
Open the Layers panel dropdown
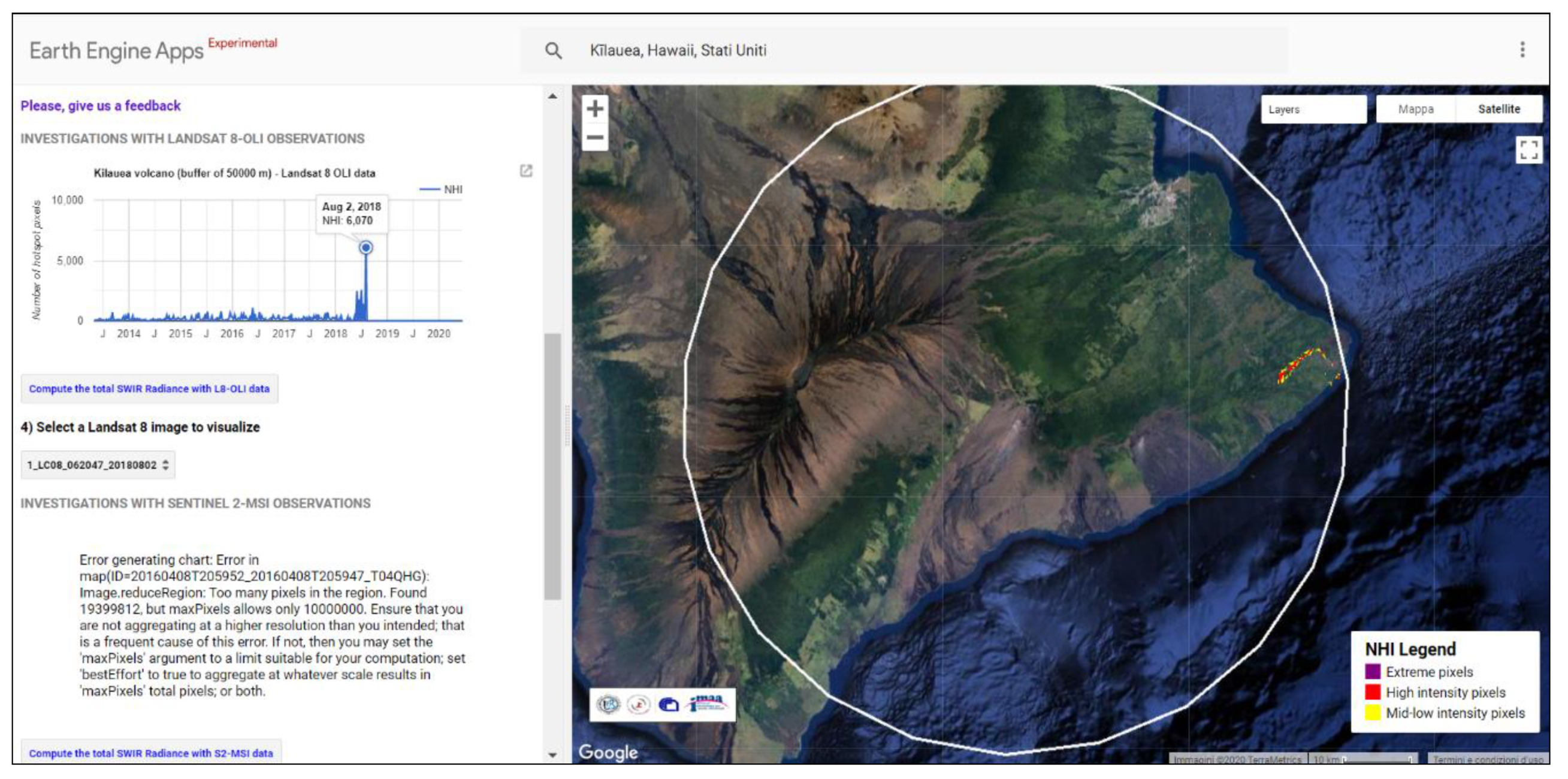[x=1313, y=110]
